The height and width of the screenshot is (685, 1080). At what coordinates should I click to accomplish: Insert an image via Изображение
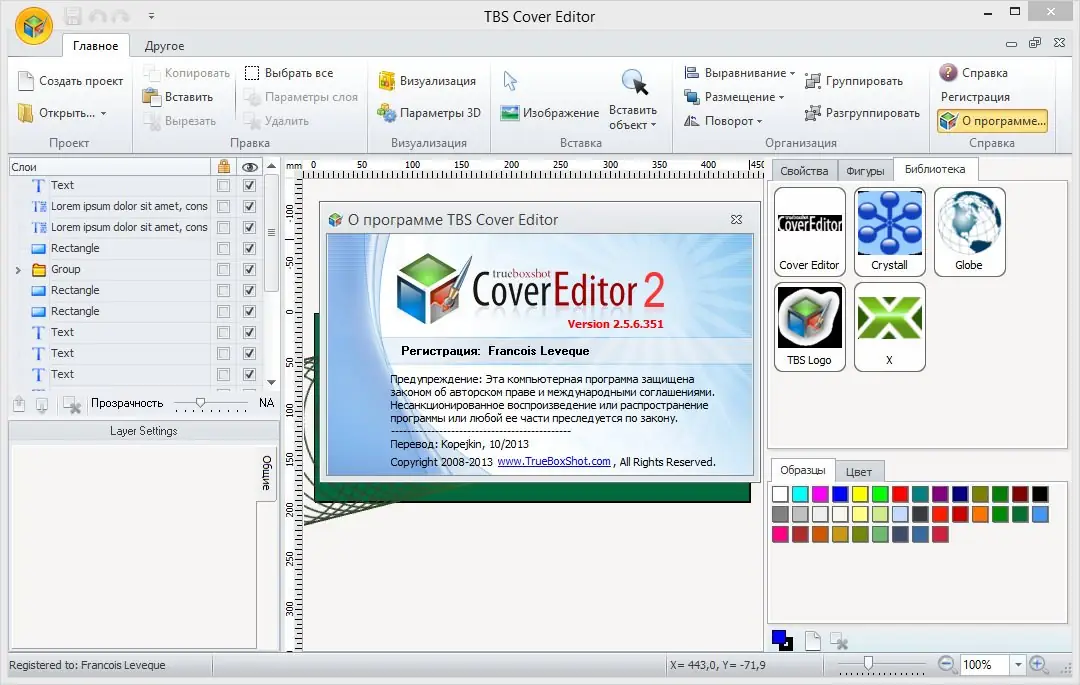(550, 113)
